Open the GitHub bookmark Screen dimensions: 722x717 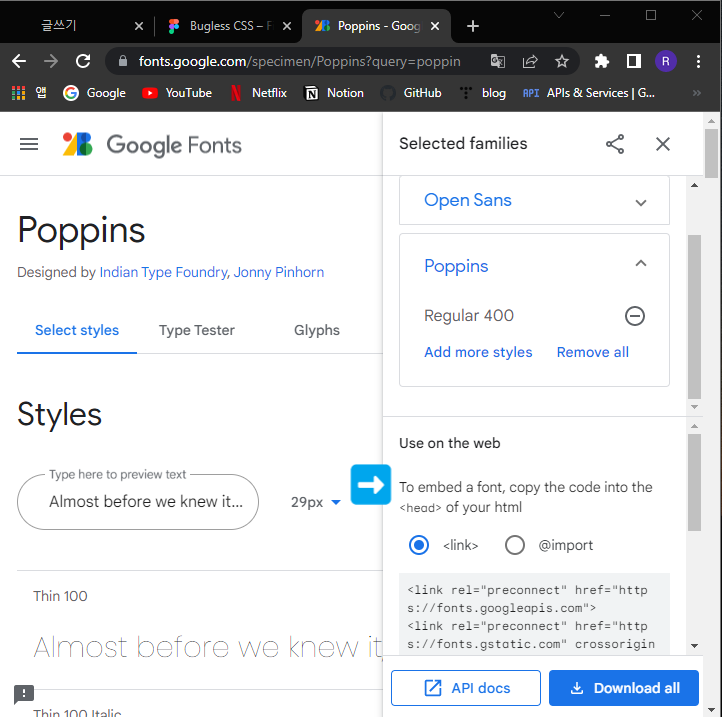(x=411, y=93)
